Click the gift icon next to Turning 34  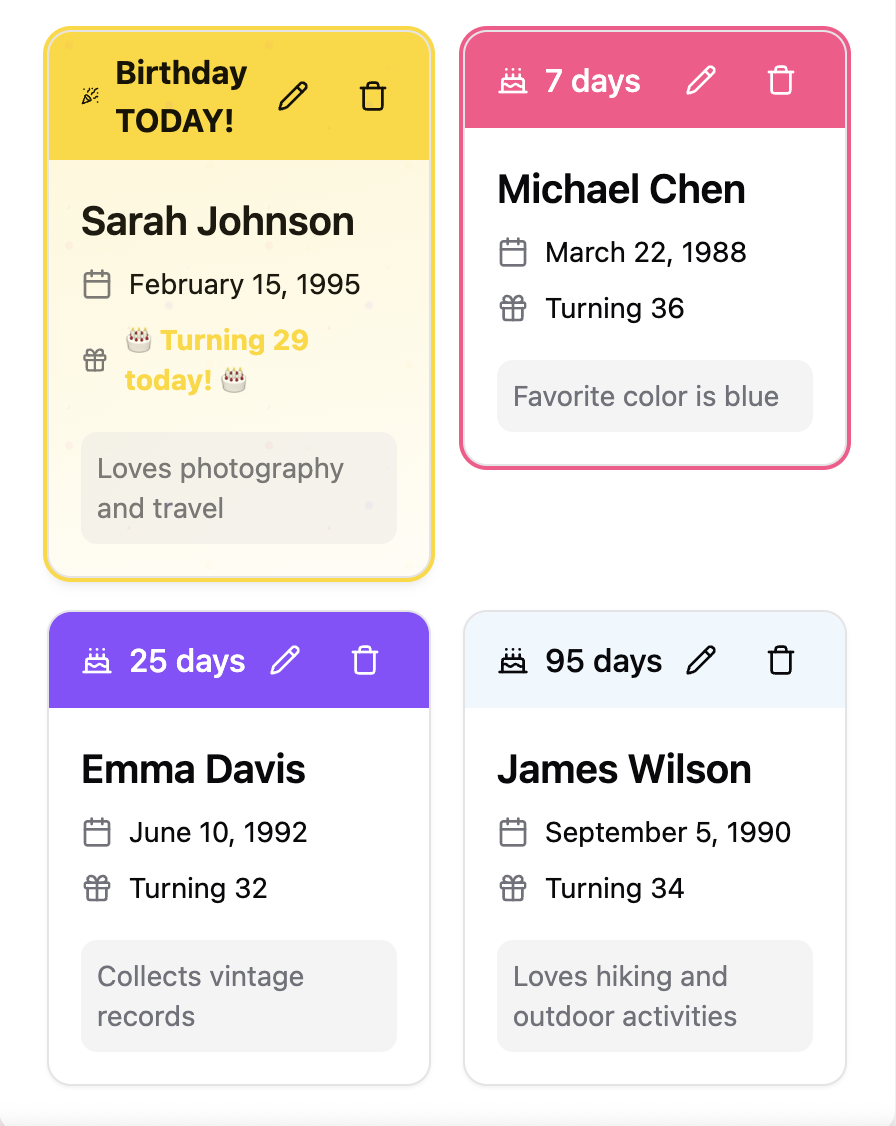(x=513, y=888)
